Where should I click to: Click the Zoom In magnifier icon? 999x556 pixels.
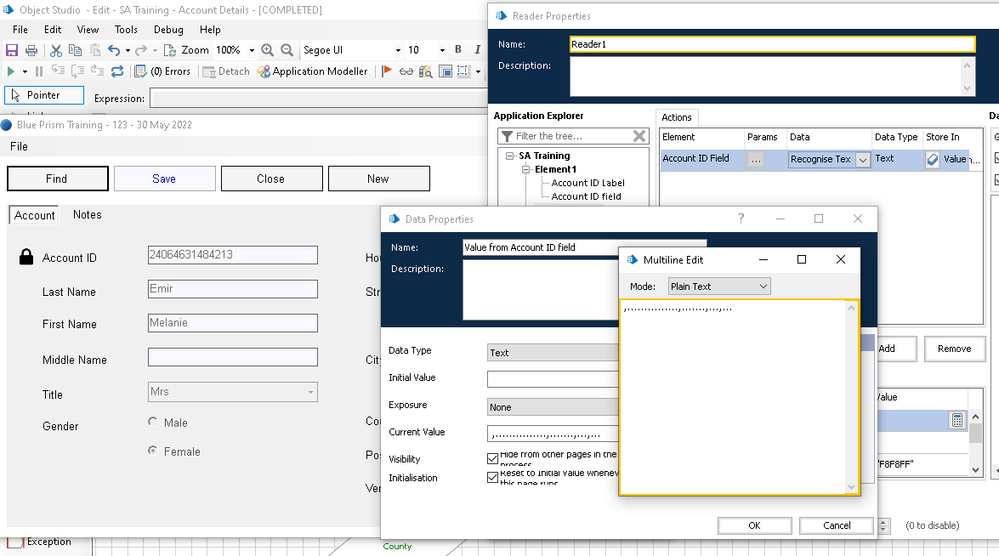(268, 50)
